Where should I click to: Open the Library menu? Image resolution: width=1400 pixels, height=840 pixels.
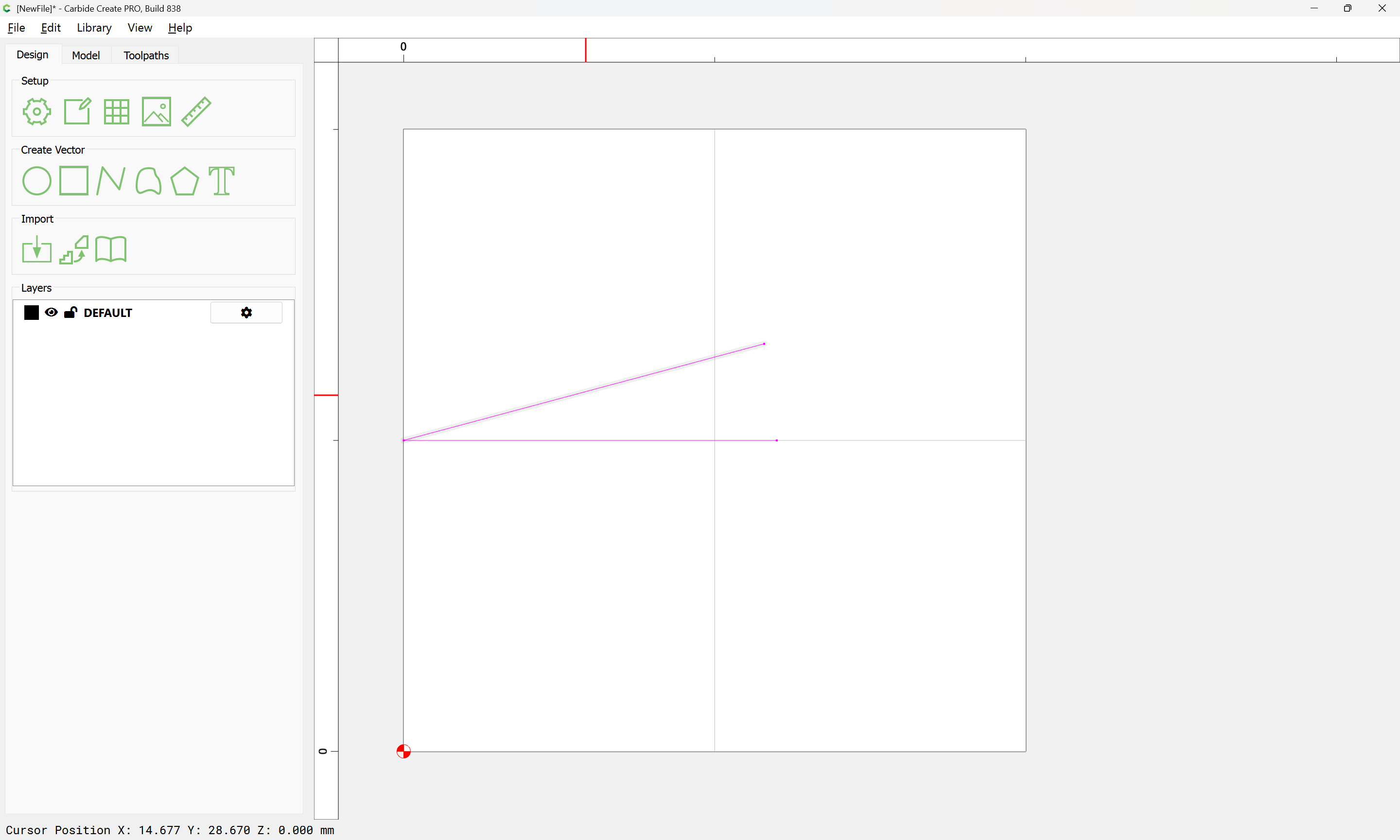pos(94,28)
